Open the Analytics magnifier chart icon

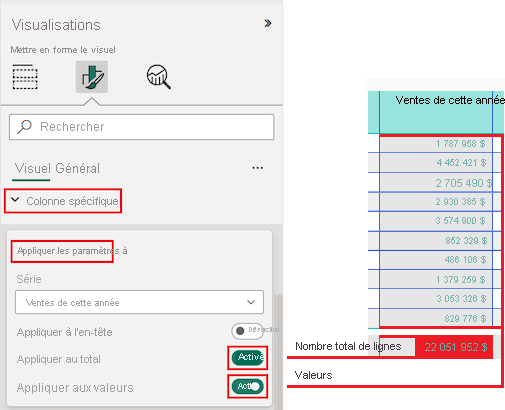(159, 77)
